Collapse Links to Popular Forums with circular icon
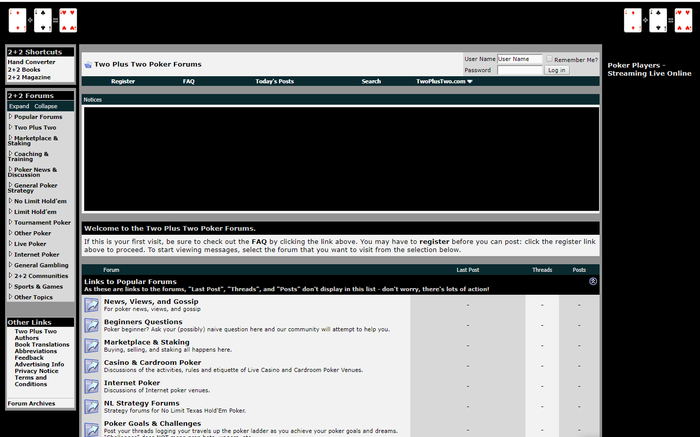 tap(593, 281)
